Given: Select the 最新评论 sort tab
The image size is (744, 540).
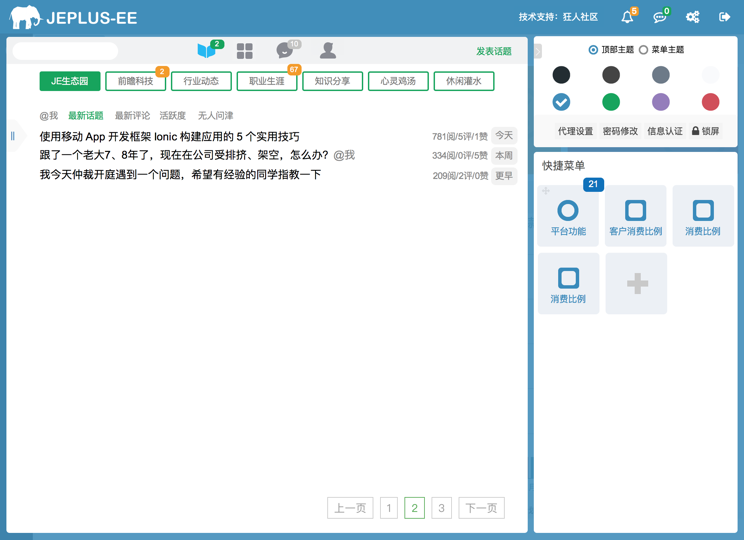Looking at the screenshot, I should tap(132, 116).
